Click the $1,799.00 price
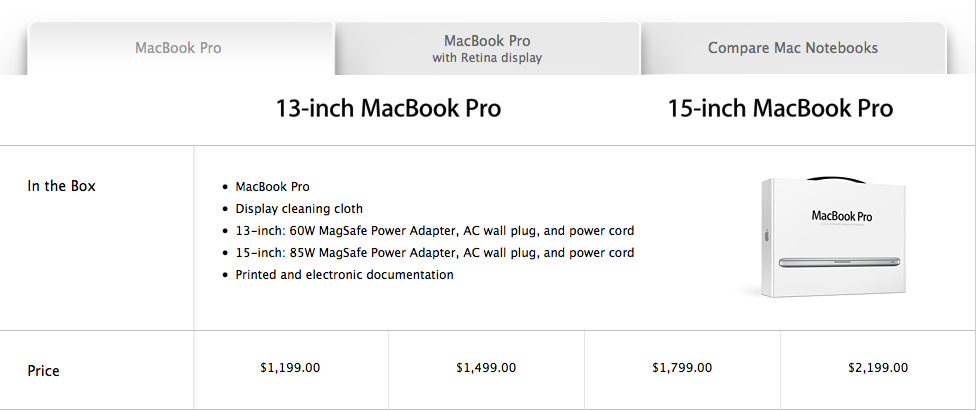This screenshot has width=976, height=410. [682, 368]
